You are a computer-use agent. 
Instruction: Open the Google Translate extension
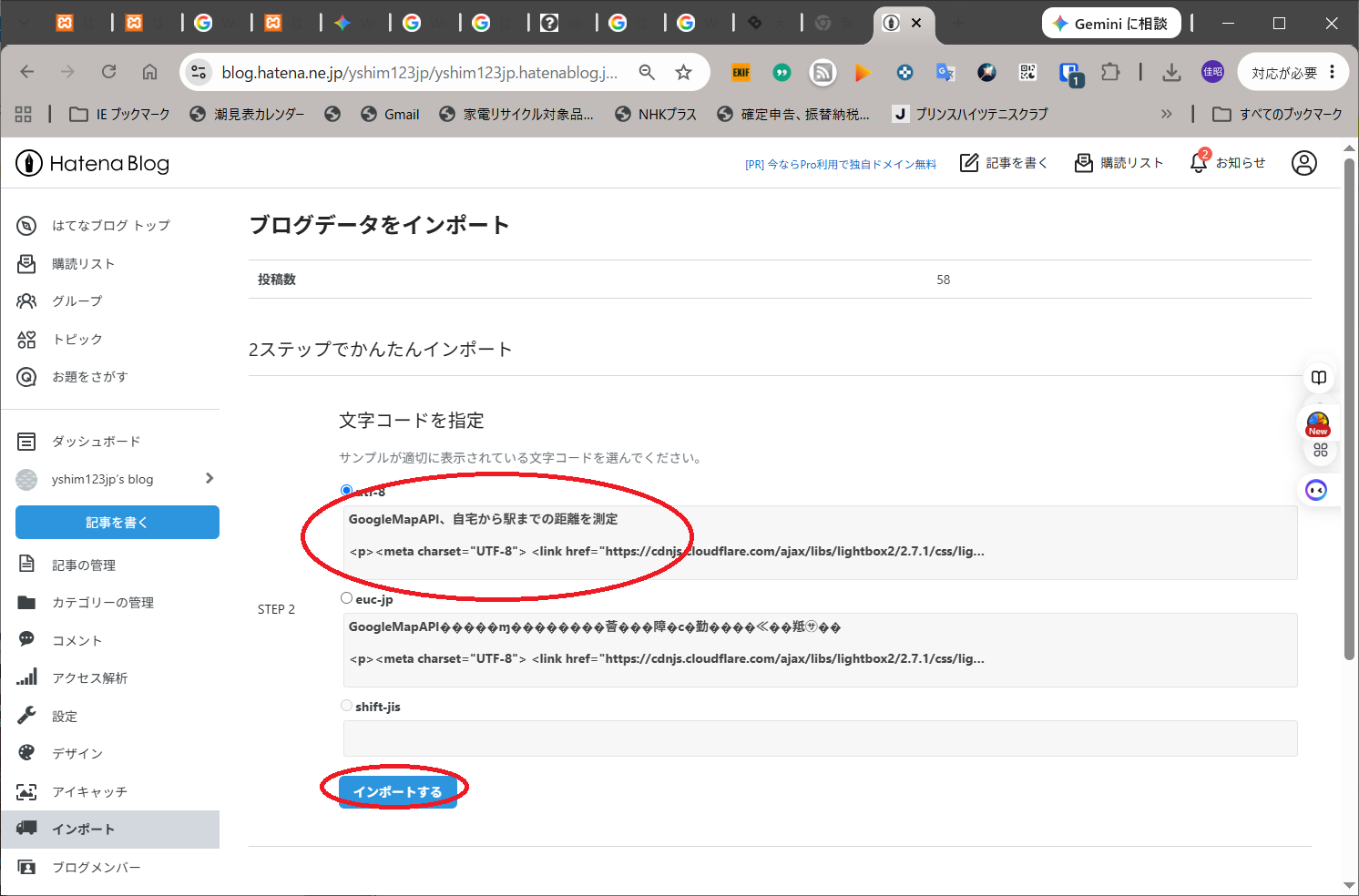[945, 72]
